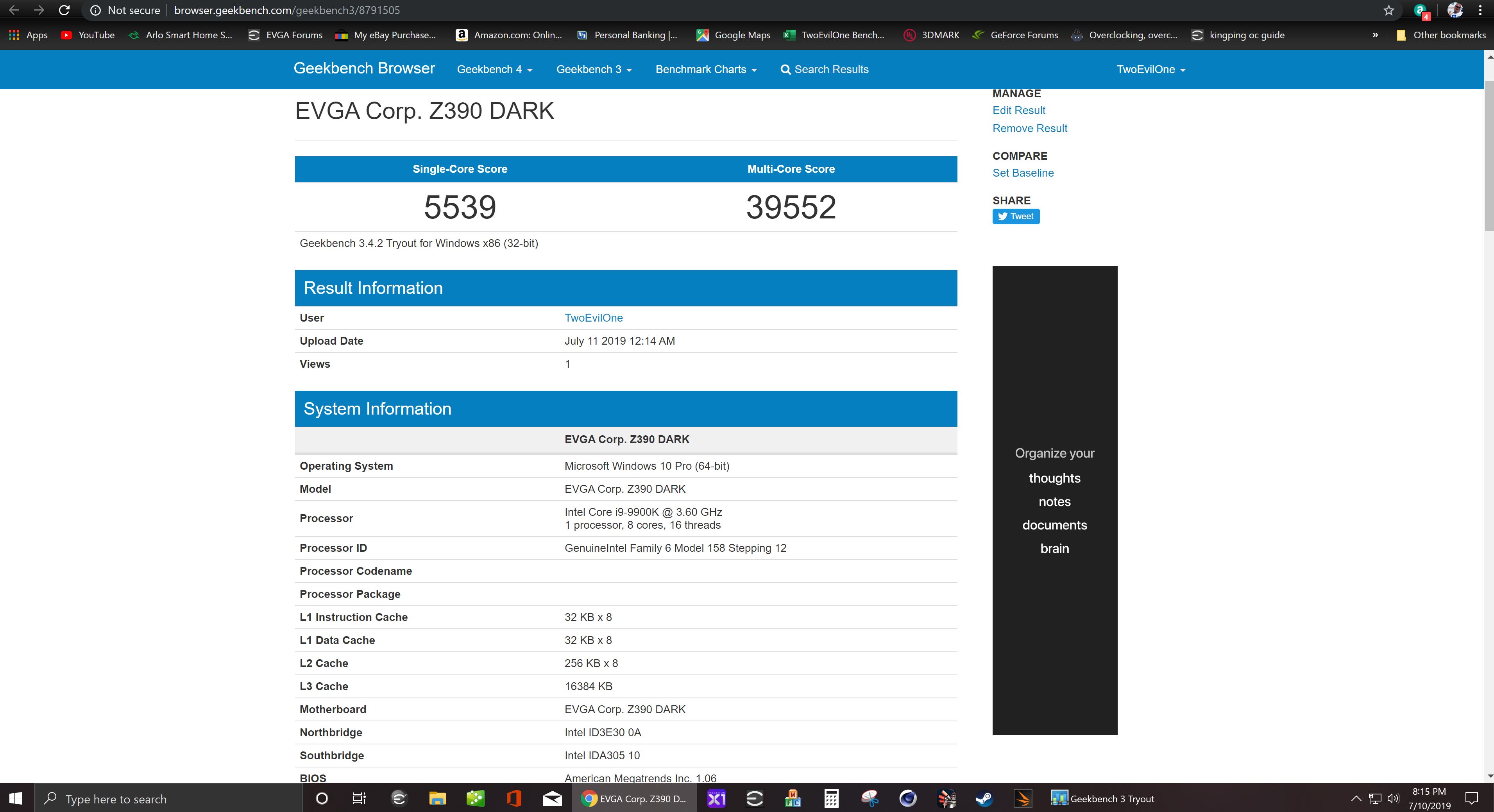Launch the Office icon on the taskbar
This screenshot has height=812, width=1494.
[514, 799]
